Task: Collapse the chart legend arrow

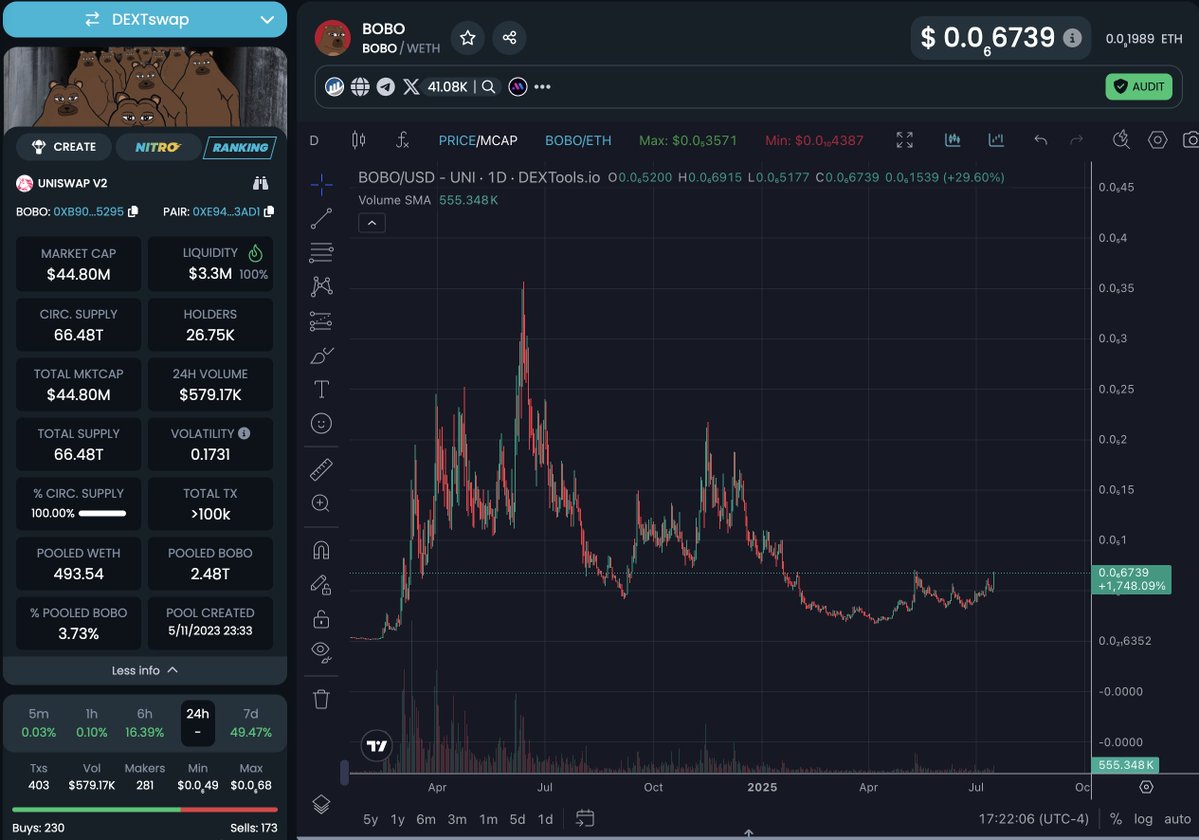Action: tap(372, 223)
